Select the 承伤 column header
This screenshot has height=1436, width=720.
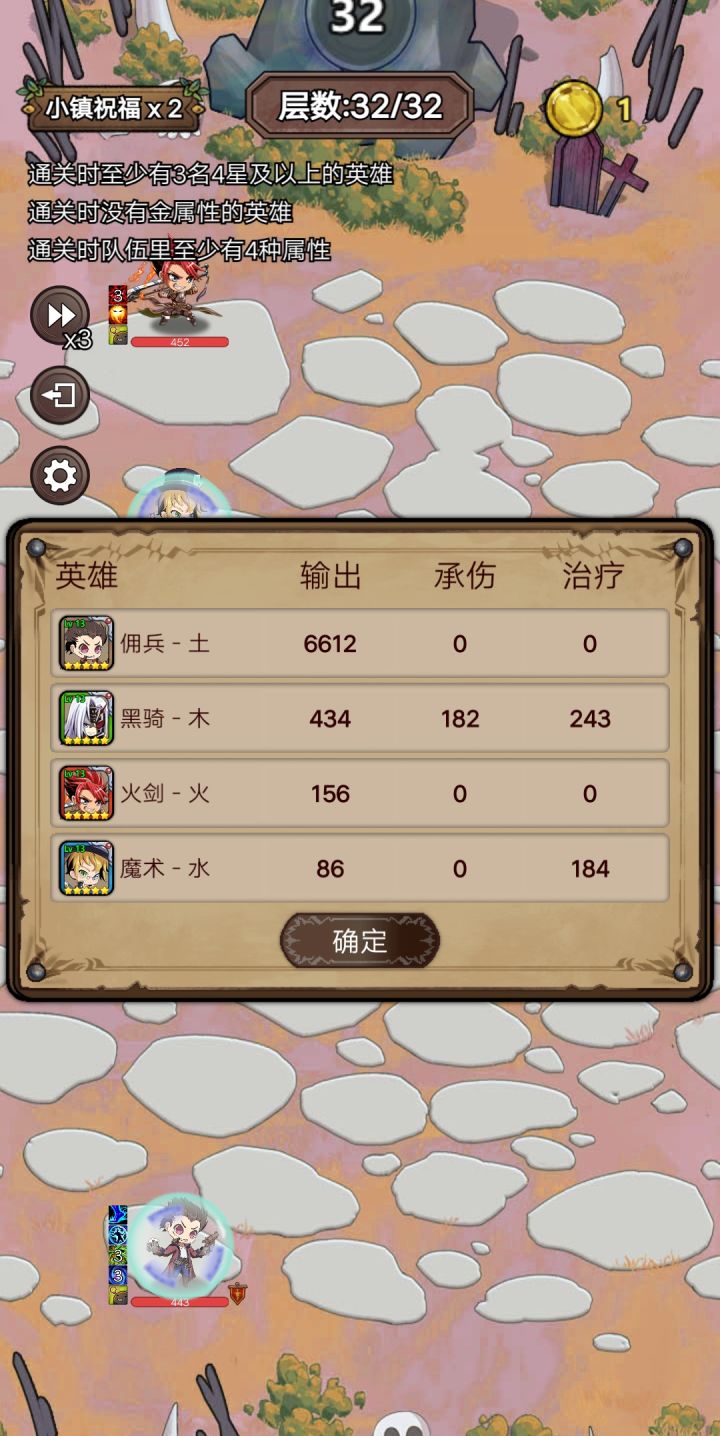pos(464,575)
